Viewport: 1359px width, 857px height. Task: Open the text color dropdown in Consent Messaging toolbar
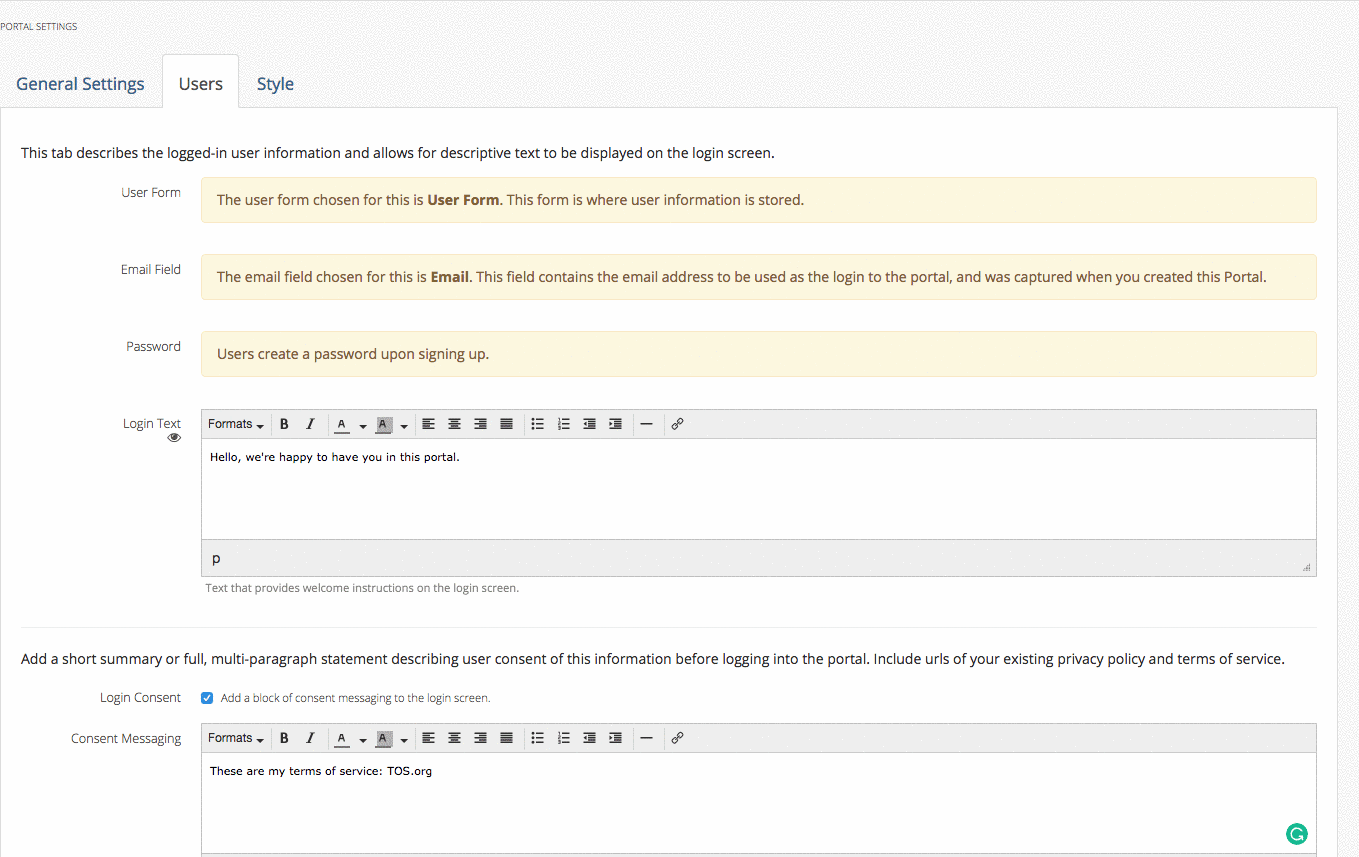[362, 737]
